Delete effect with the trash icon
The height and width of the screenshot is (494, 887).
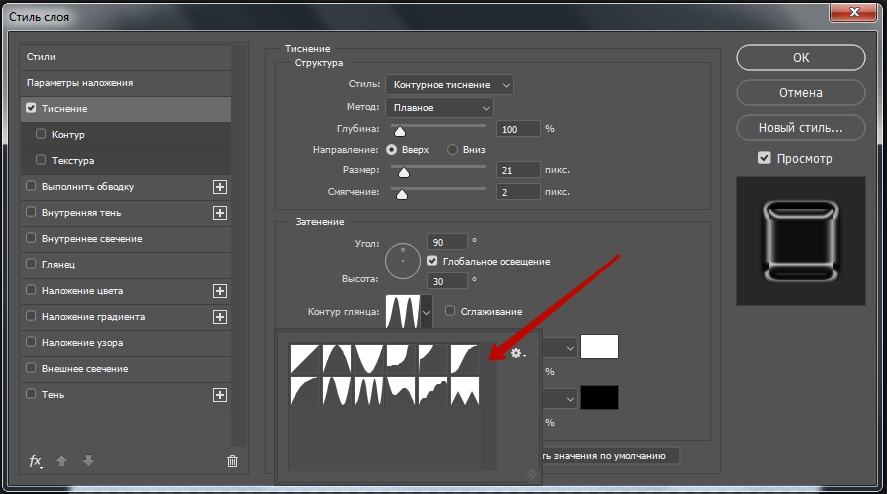[232, 461]
